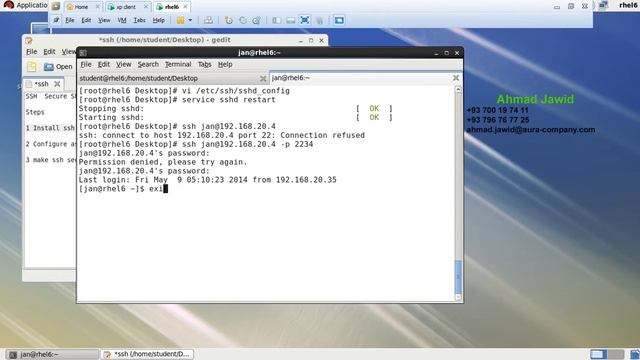Screen dimensions: 640x360
Task: Click the take snapshot icon
Action: (229, 20)
